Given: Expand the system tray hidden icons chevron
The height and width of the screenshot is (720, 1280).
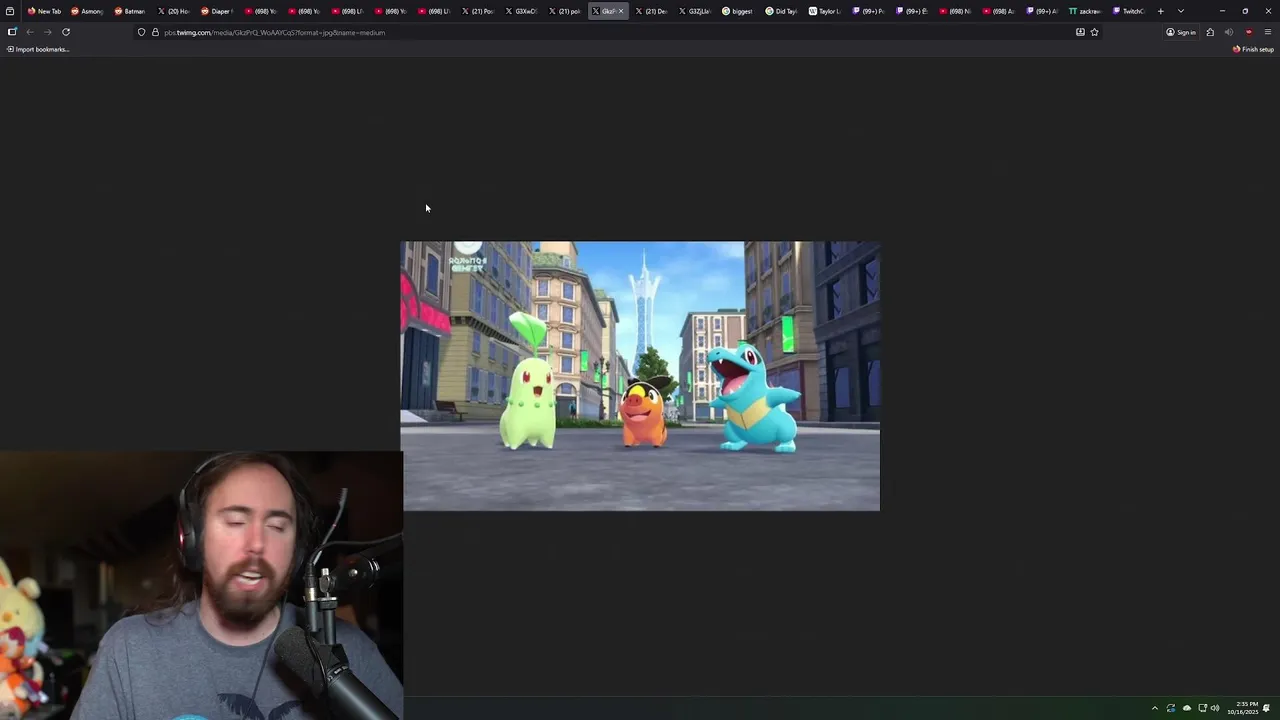Looking at the screenshot, I should pyautogui.click(x=1155, y=708).
